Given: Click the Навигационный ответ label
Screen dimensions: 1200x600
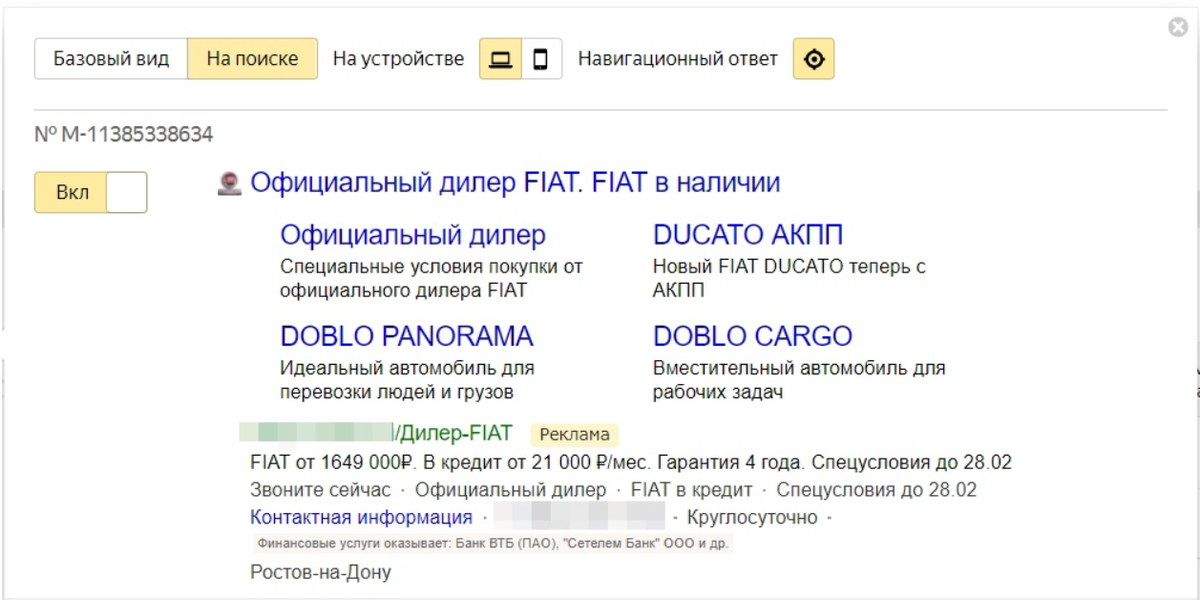Looking at the screenshot, I should click(678, 59).
